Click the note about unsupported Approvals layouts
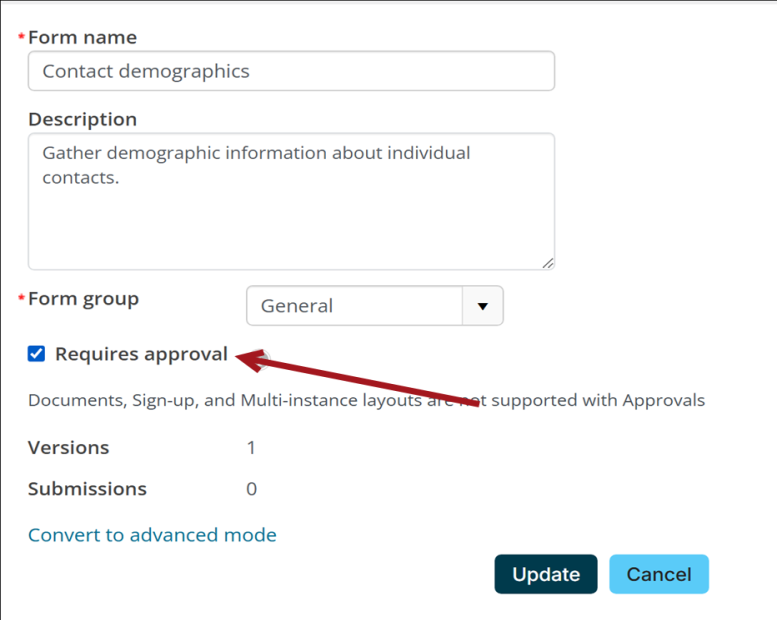 366,401
